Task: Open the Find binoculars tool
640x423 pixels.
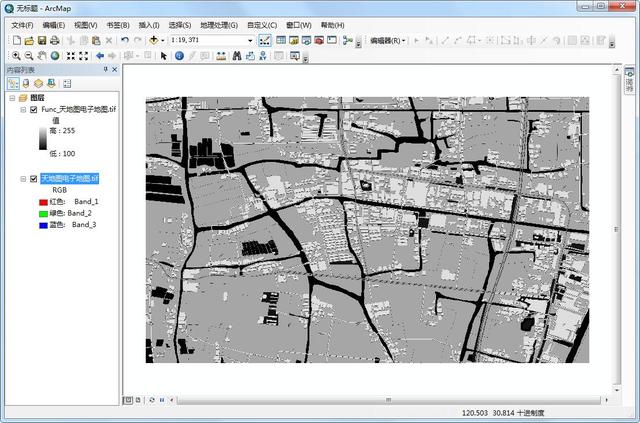Action: [237, 56]
